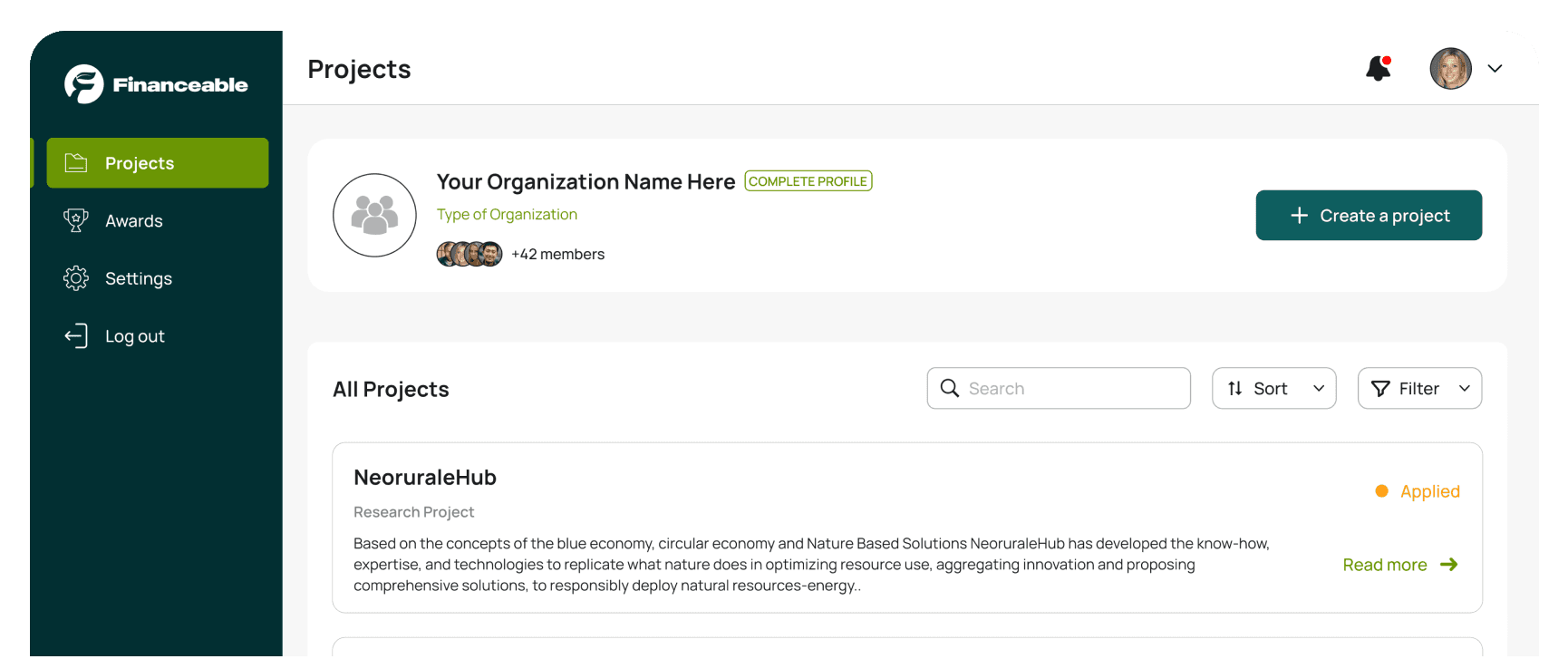Click the Log out option
1568x659 pixels.
click(x=134, y=336)
